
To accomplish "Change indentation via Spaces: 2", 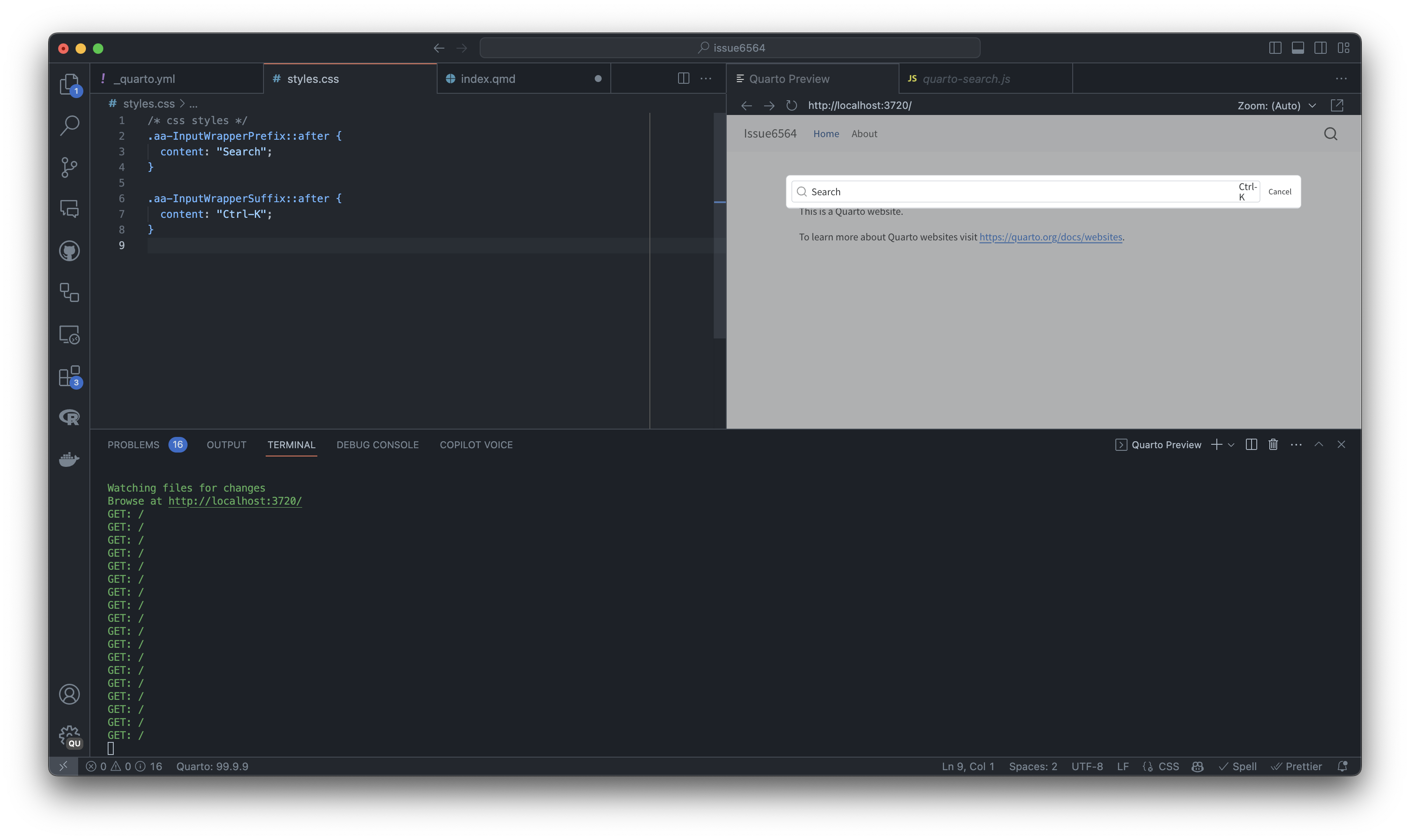I will pos(1033,766).
